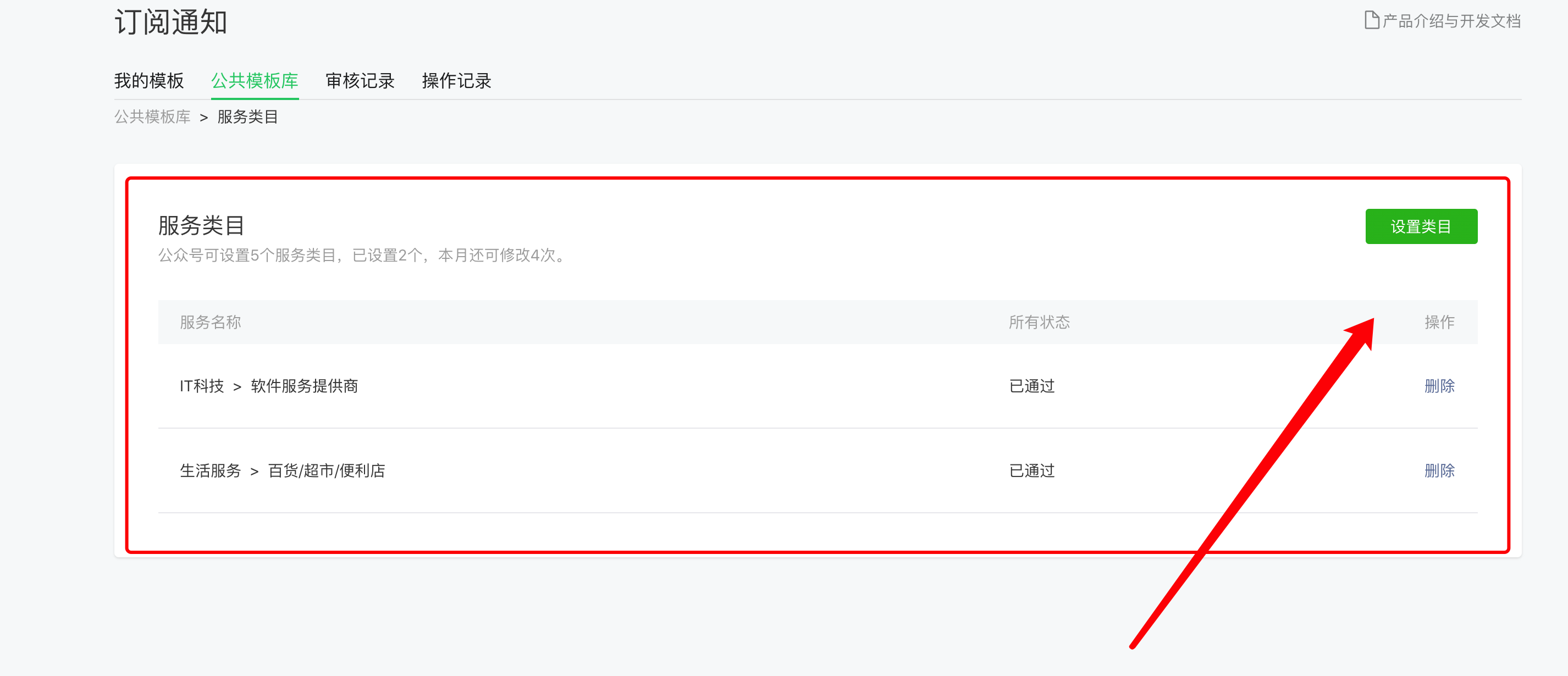Click the 所有状态 column header
The width and height of the screenshot is (1568, 676).
tap(1039, 322)
